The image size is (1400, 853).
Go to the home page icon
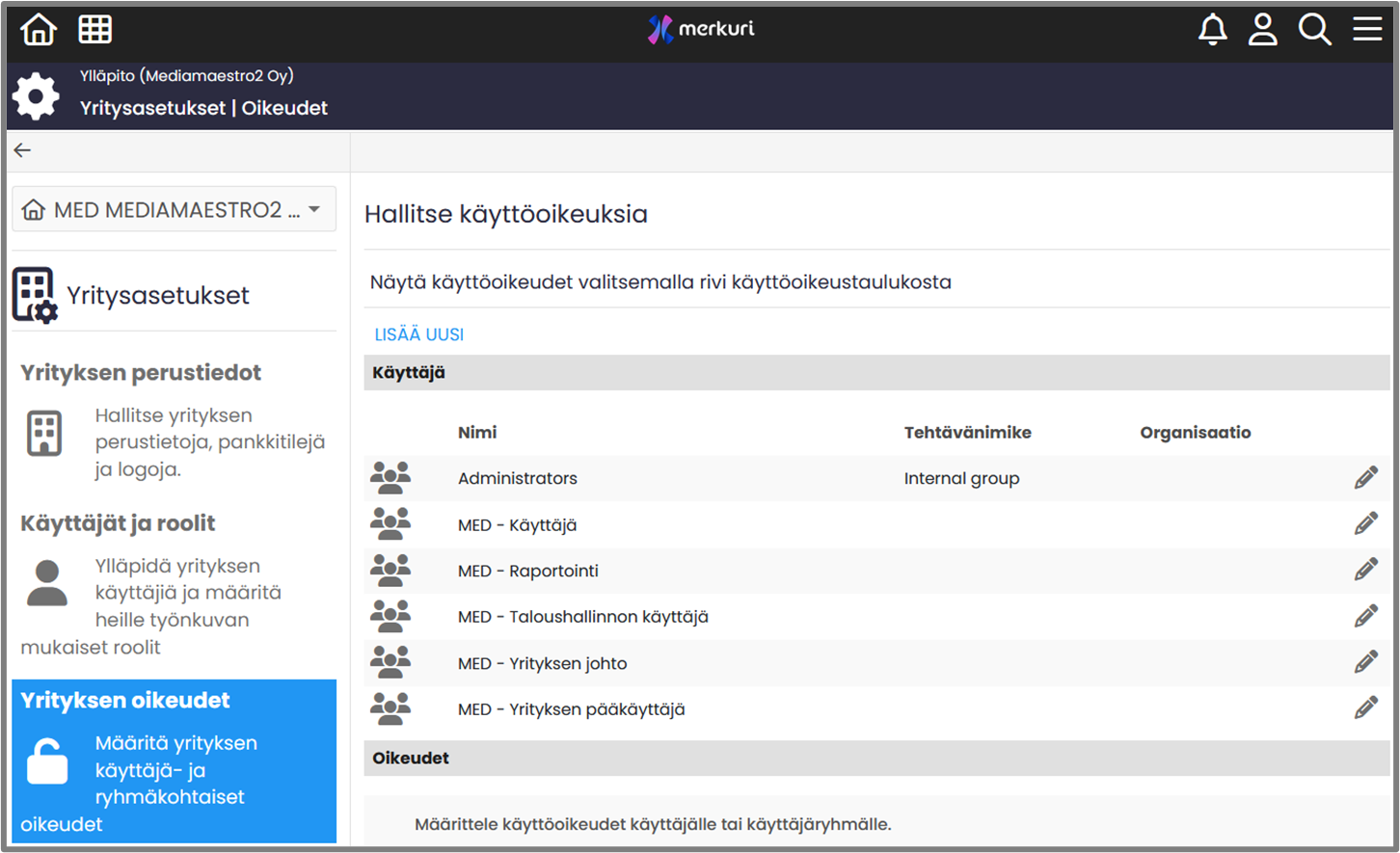coord(39,30)
